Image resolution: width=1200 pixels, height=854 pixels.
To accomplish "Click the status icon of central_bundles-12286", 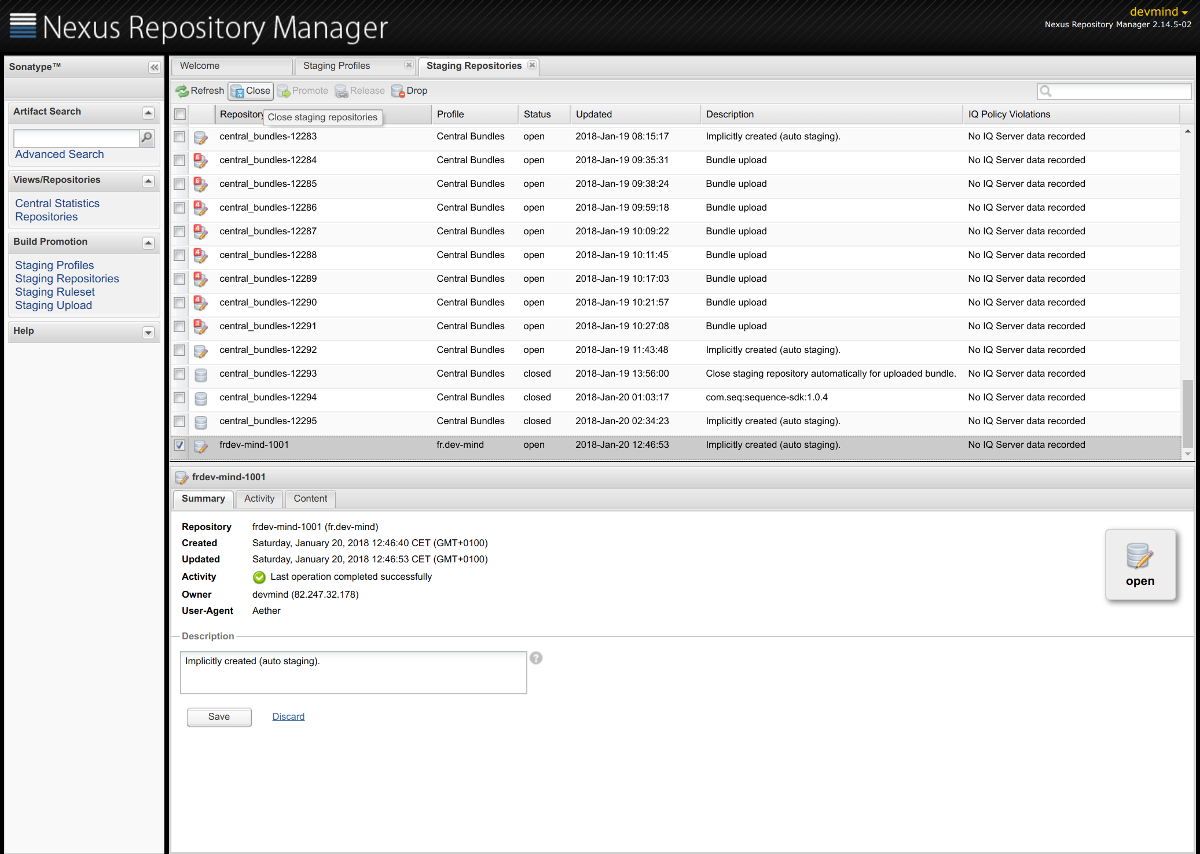I will 201,208.
